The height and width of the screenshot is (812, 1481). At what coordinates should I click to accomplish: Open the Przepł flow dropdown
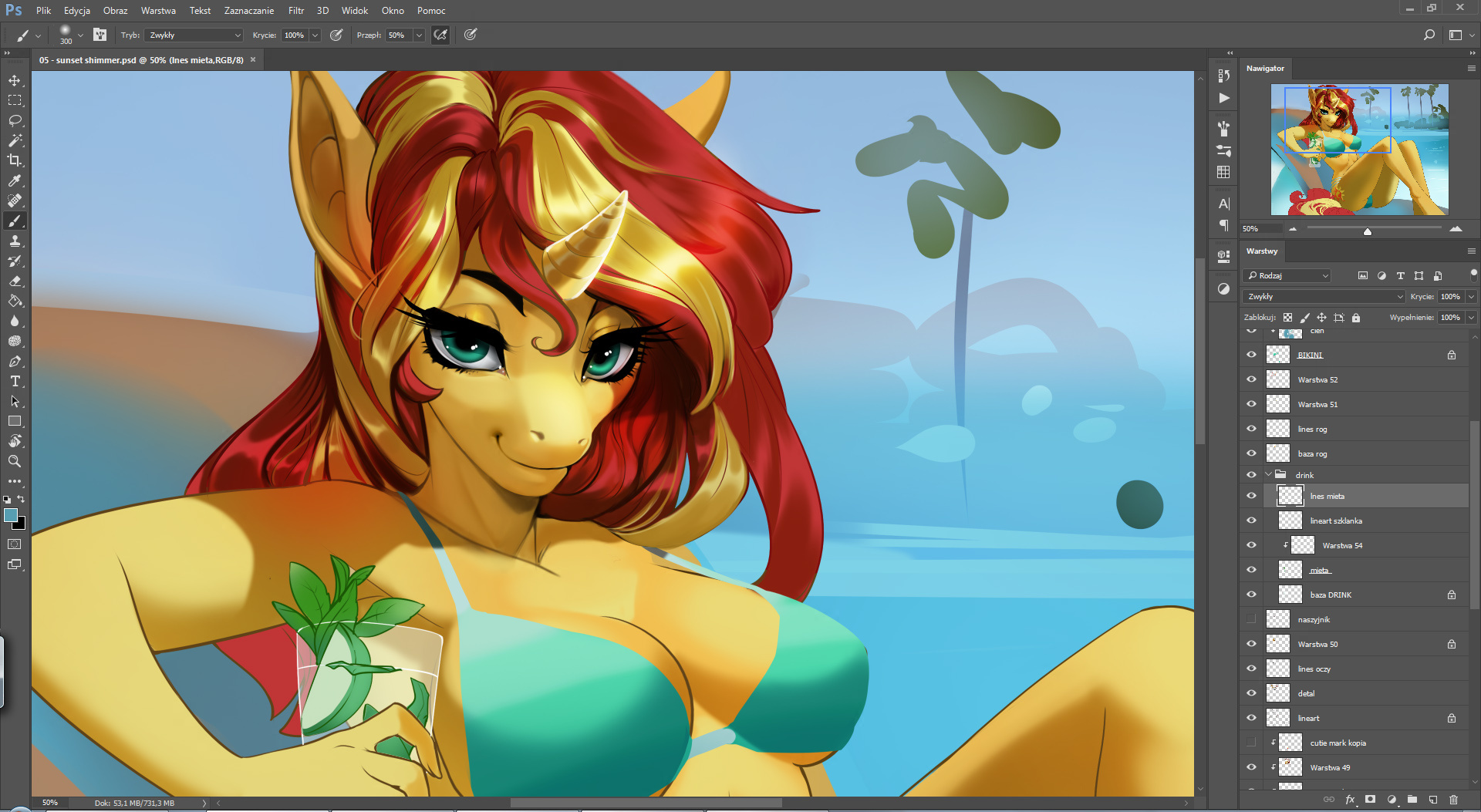[x=419, y=35]
